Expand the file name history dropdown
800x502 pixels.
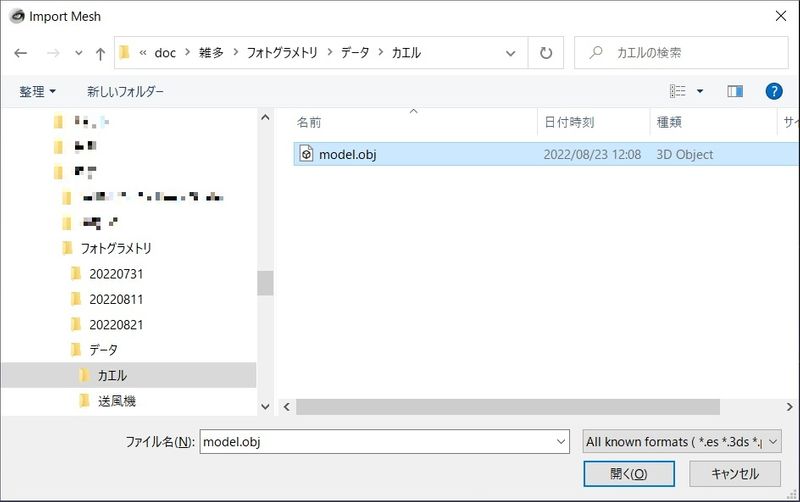click(x=561, y=441)
